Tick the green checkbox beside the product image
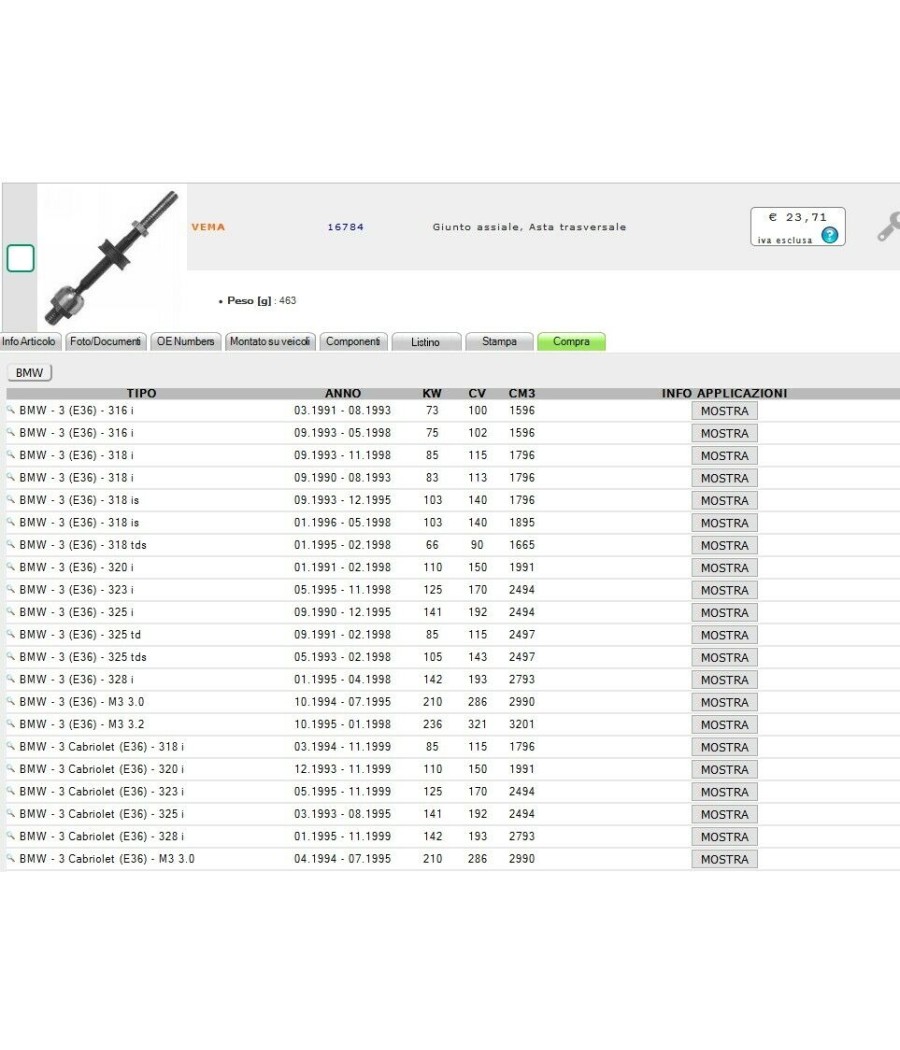This screenshot has width=900, height=1050. point(20,258)
